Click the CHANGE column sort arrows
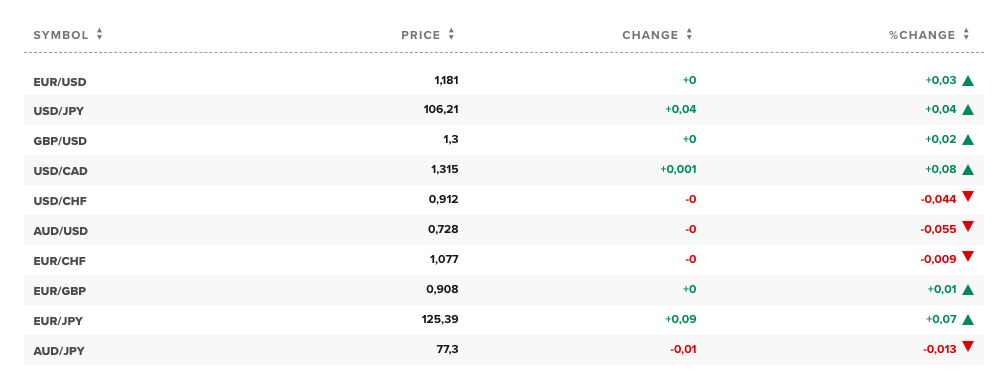Image resolution: width=1007 pixels, height=382 pixels. coord(689,35)
